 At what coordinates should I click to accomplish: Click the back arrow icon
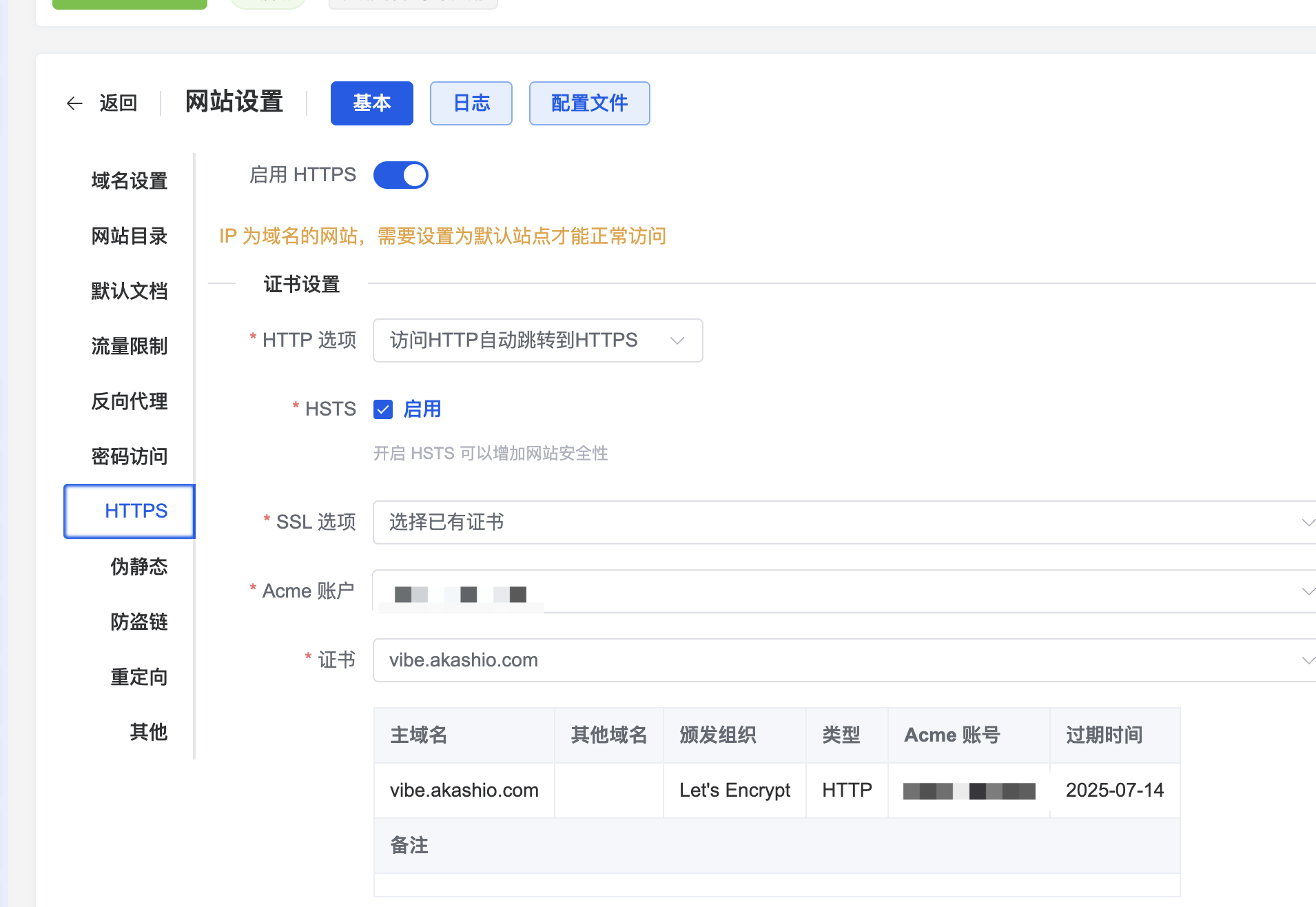(74, 103)
